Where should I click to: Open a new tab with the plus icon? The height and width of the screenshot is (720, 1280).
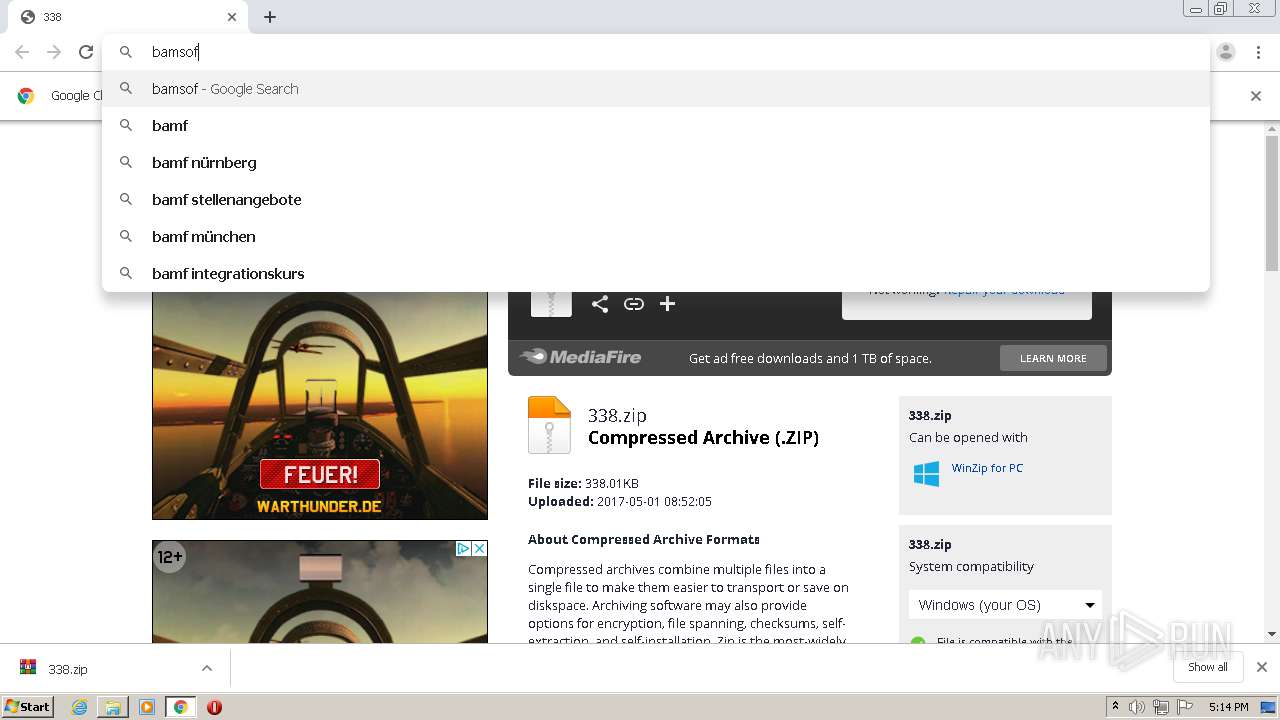[x=270, y=17]
